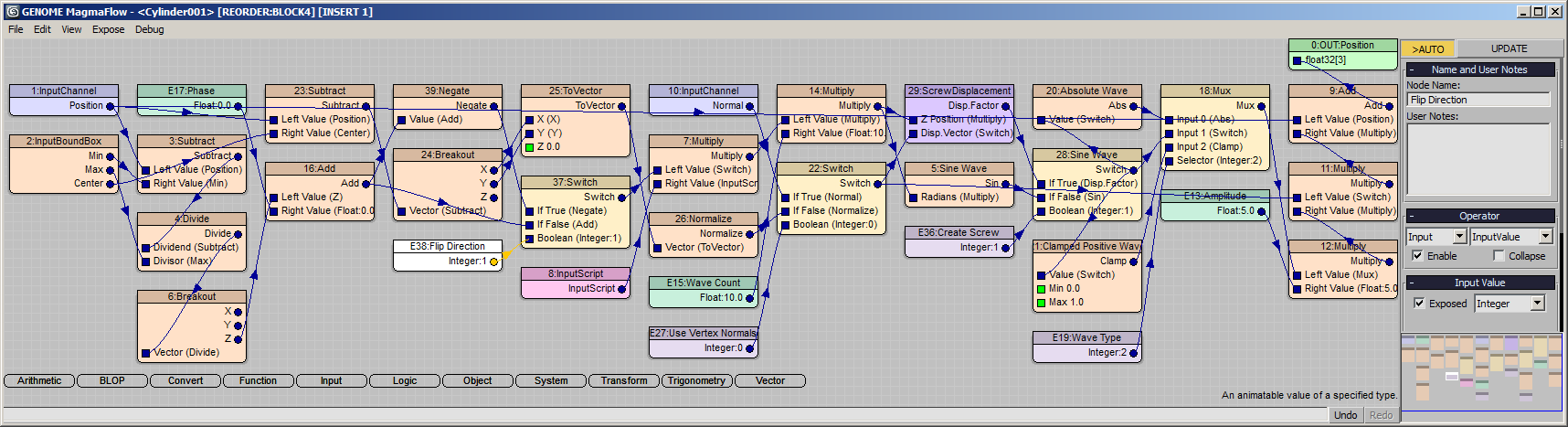1568x427 pixels.
Task: Open the Logic operator category
Action: [405, 380]
